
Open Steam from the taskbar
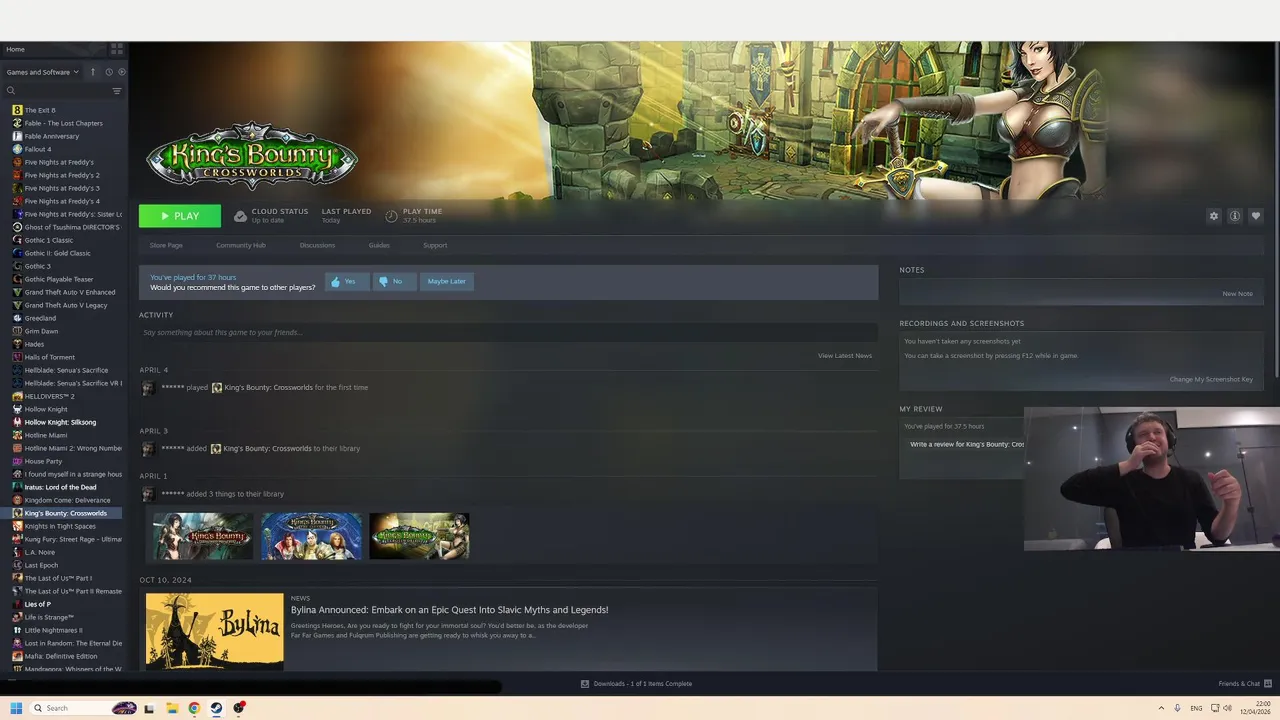pyautogui.click(x=216, y=708)
